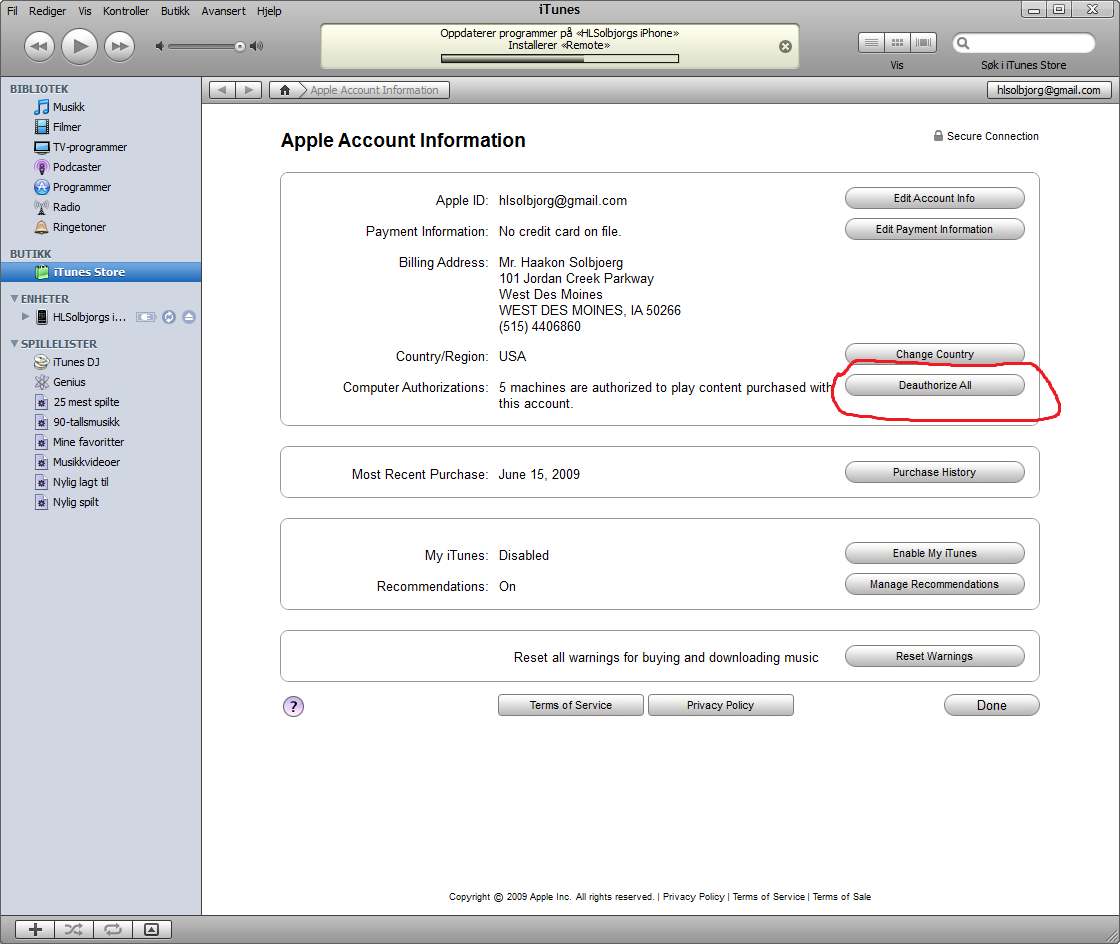
Task: Click the Play button
Action: click(79, 46)
